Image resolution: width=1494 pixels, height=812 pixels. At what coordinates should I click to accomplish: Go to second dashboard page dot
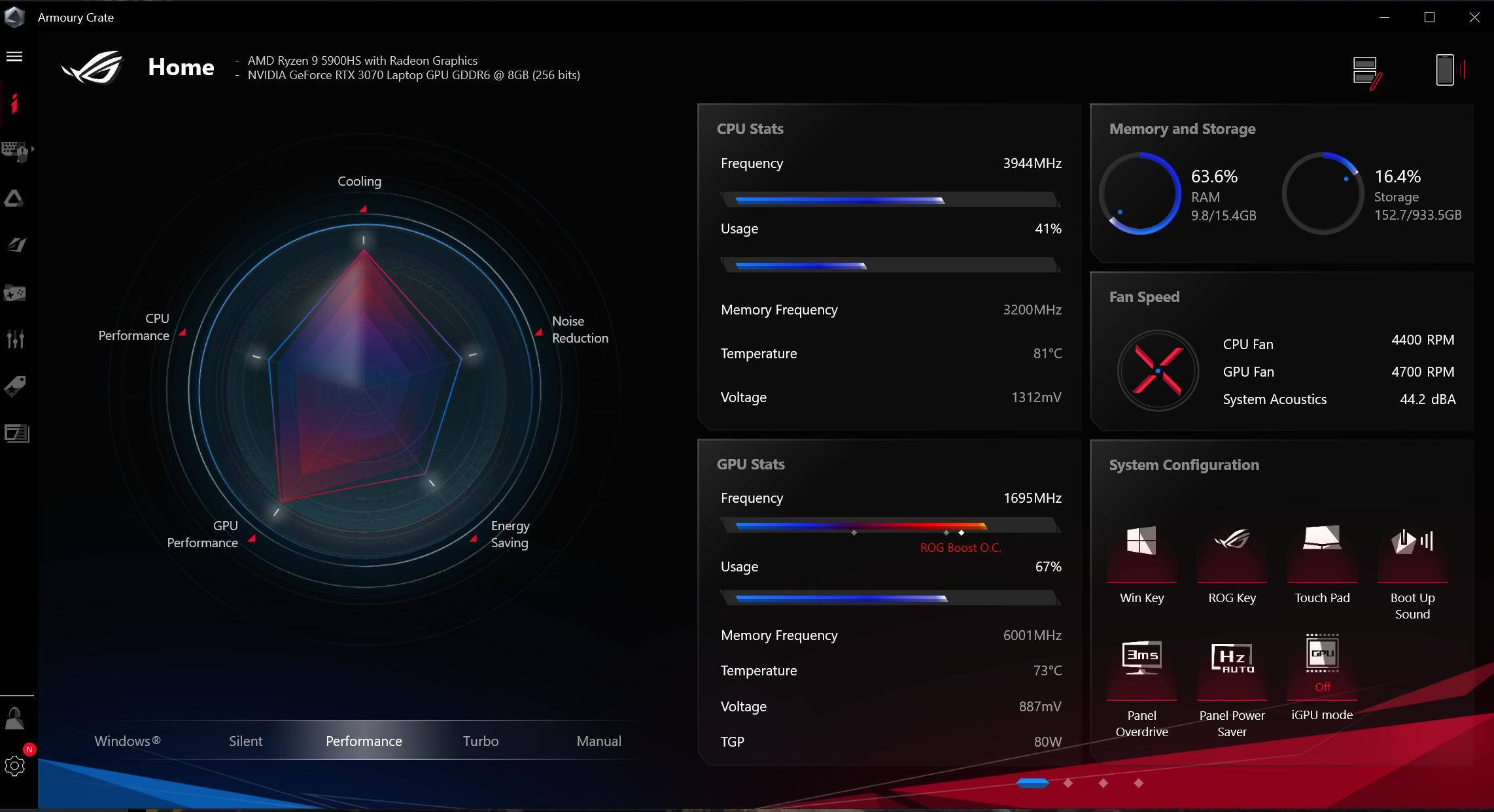click(1068, 783)
